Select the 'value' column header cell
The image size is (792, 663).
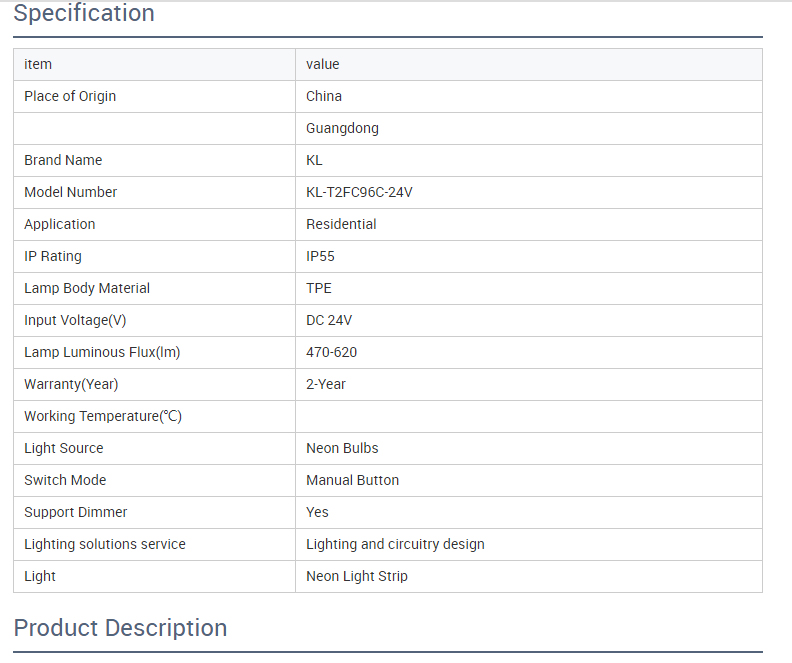323,64
